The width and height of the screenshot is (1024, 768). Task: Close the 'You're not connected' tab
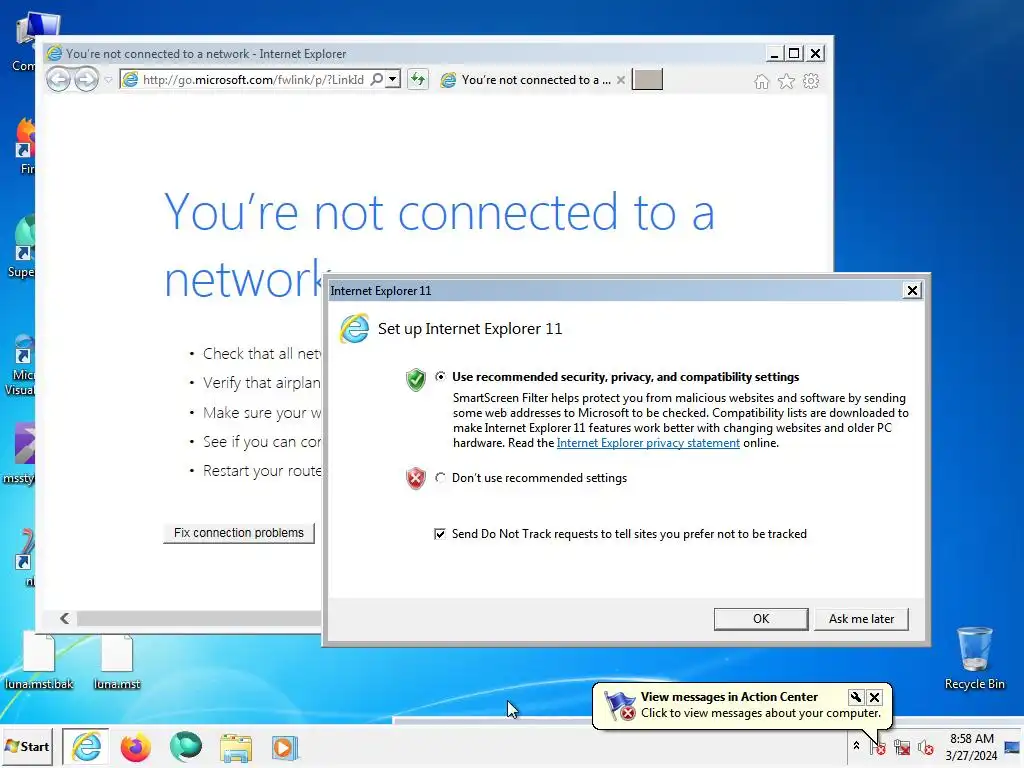pos(621,80)
